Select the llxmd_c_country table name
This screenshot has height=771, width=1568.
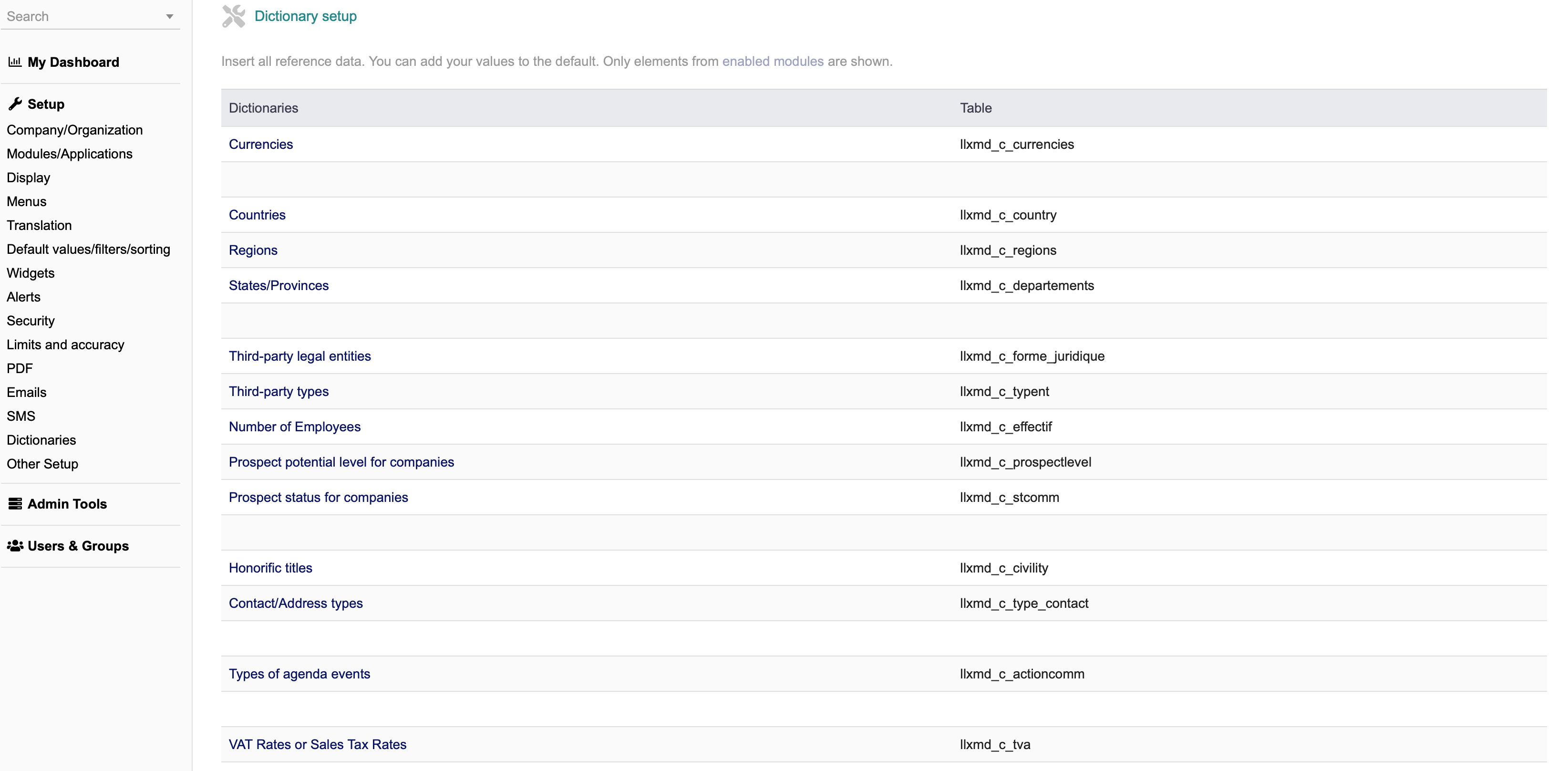pos(1008,214)
